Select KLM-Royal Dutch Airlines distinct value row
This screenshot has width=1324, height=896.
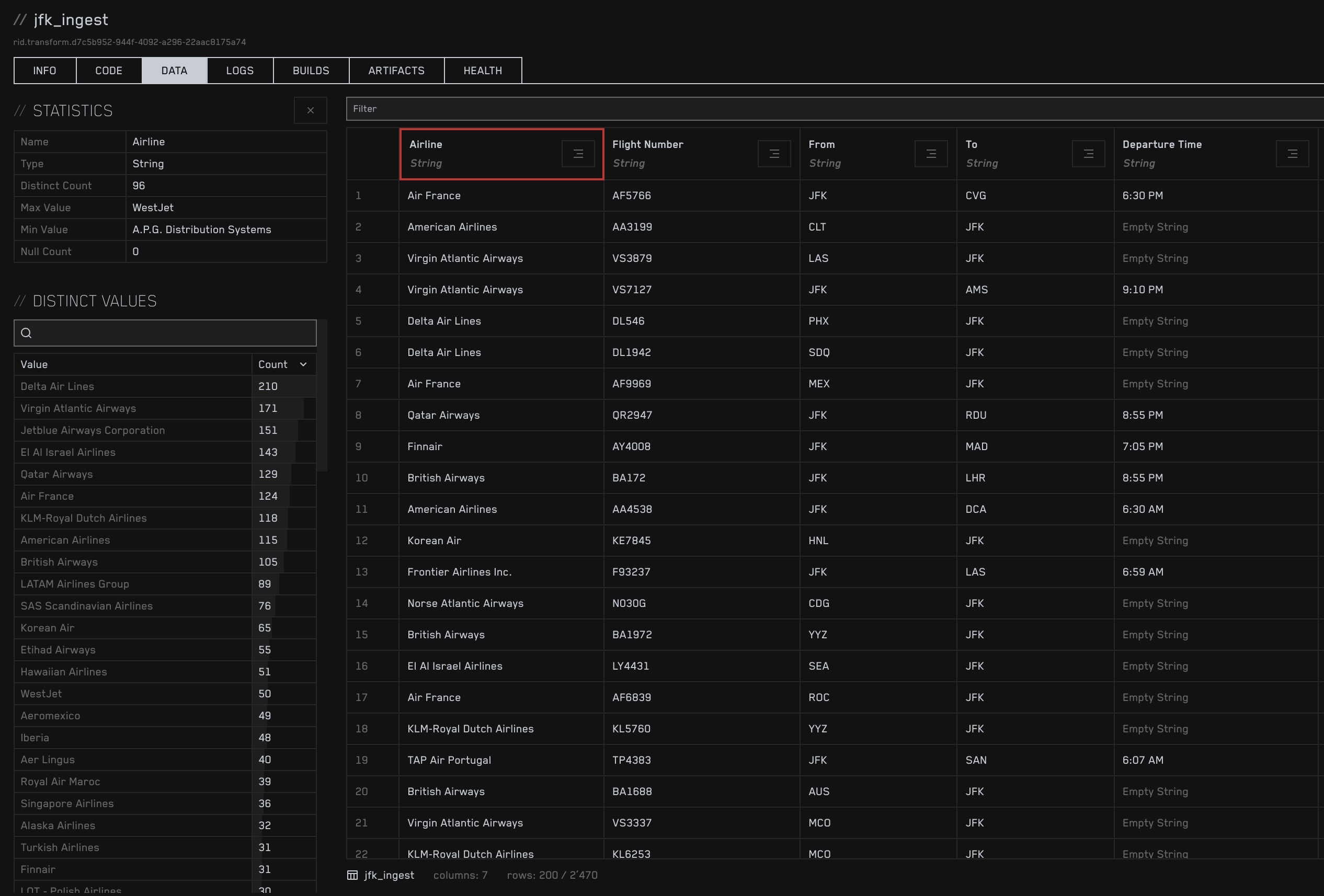click(x=165, y=519)
